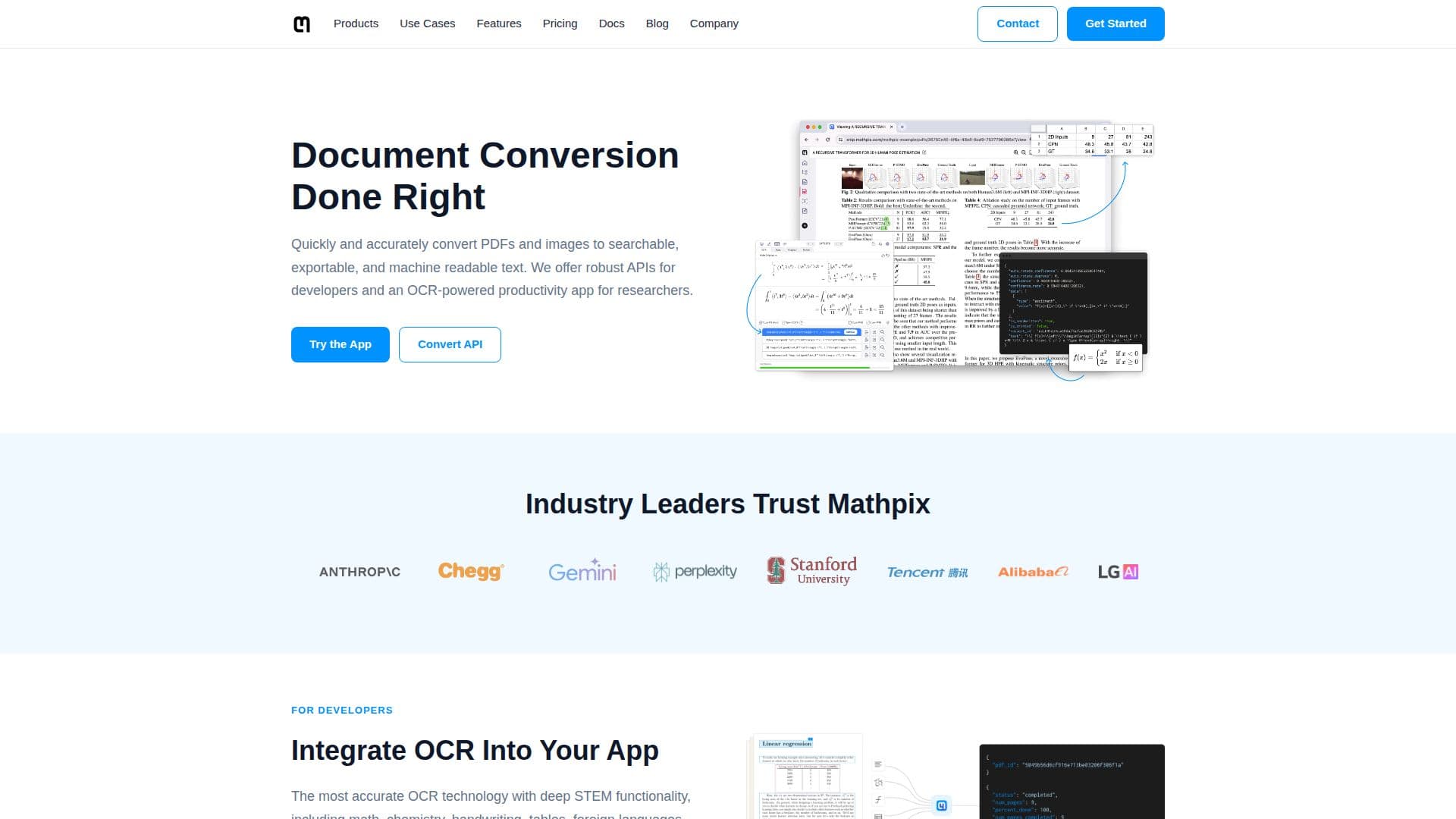Image resolution: width=1456 pixels, height=819 pixels.
Task: Click the Try the App button
Action: pos(340,344)
